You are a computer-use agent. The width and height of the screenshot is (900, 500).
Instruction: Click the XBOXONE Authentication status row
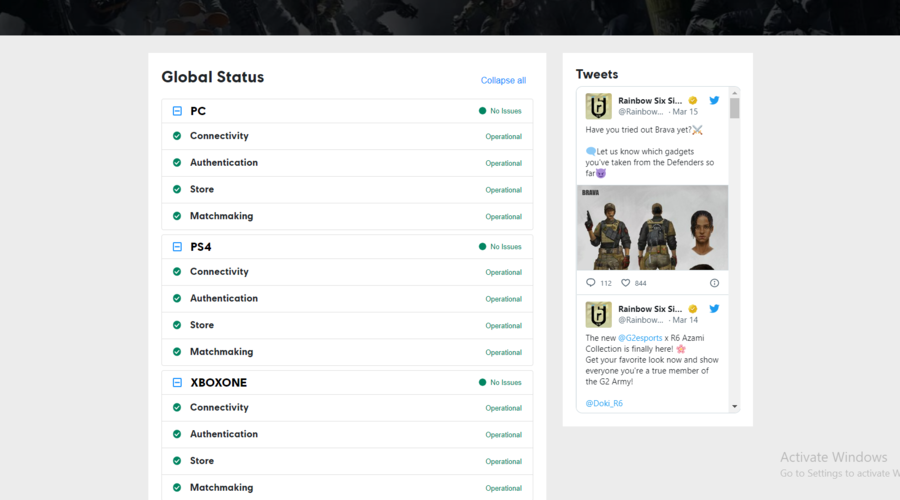click(347, 434)
